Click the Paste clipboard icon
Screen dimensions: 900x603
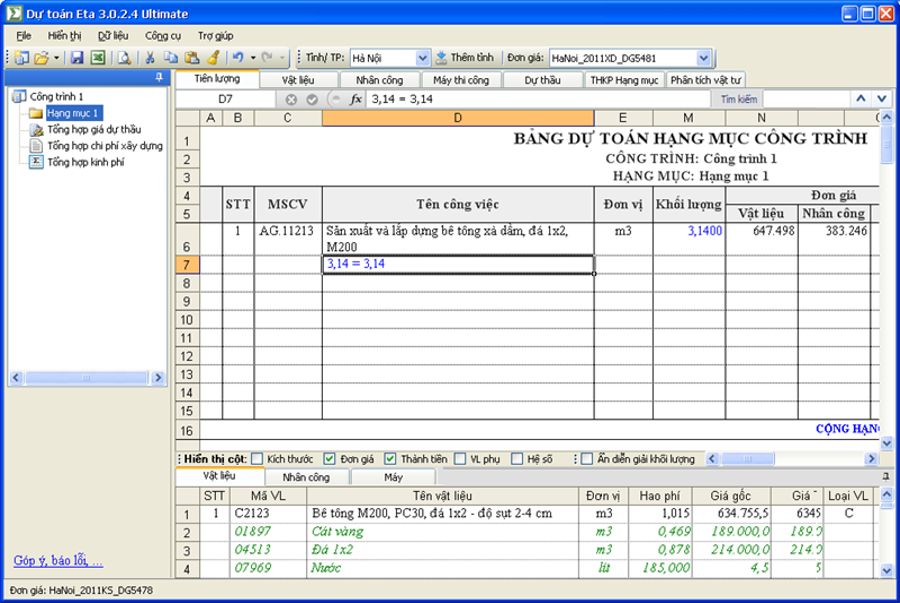coord(190,58)
